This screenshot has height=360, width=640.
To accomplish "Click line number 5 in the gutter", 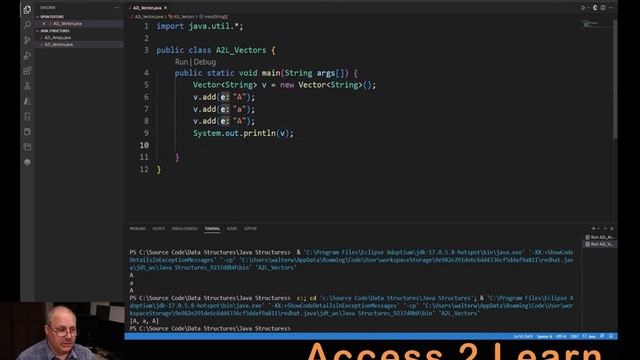I will (x=146, y=85).
